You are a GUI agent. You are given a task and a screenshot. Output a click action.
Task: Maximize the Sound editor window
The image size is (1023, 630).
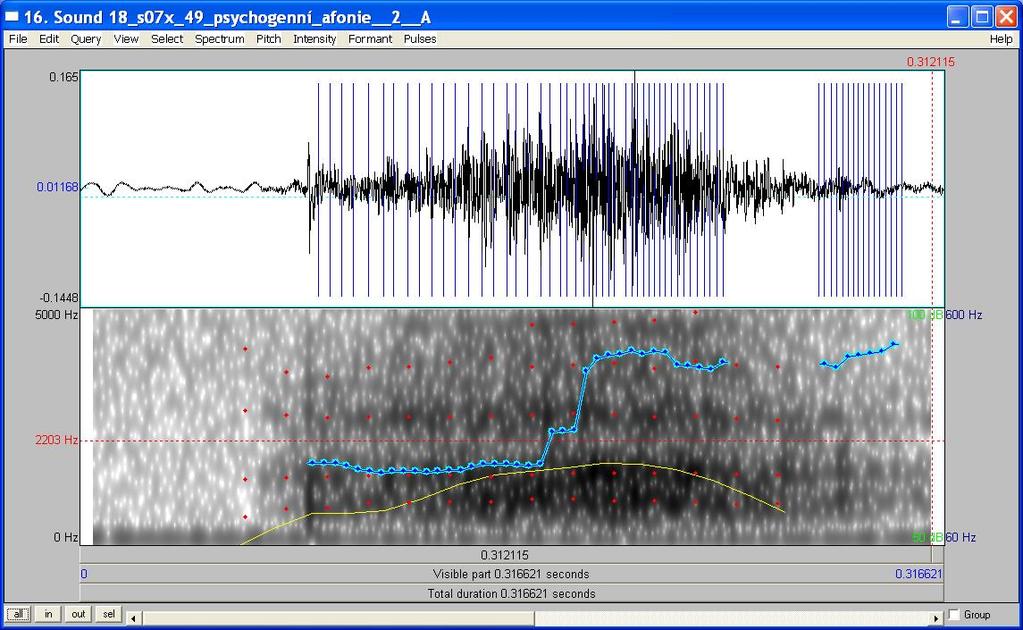point(982,16)
